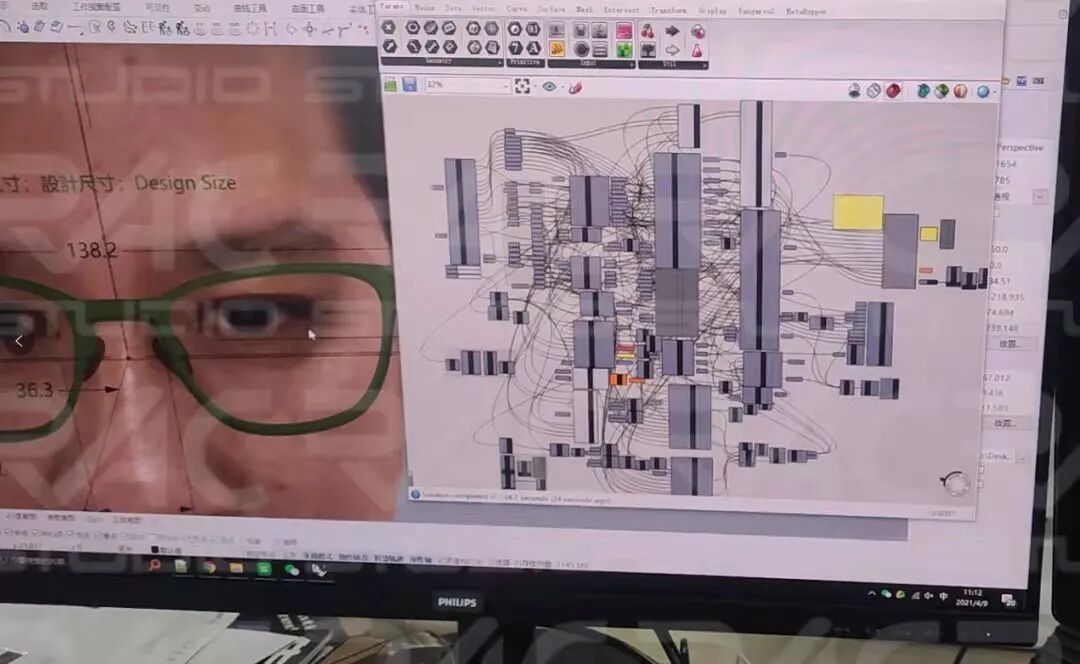Select the pink flask icon in Util

(x=697, y=51)
